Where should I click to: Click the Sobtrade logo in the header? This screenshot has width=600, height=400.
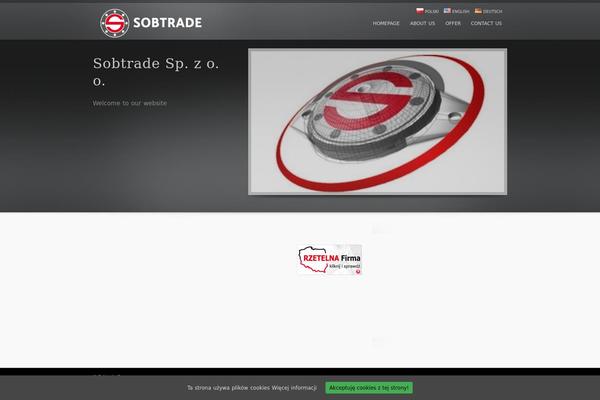click(151, 23)
